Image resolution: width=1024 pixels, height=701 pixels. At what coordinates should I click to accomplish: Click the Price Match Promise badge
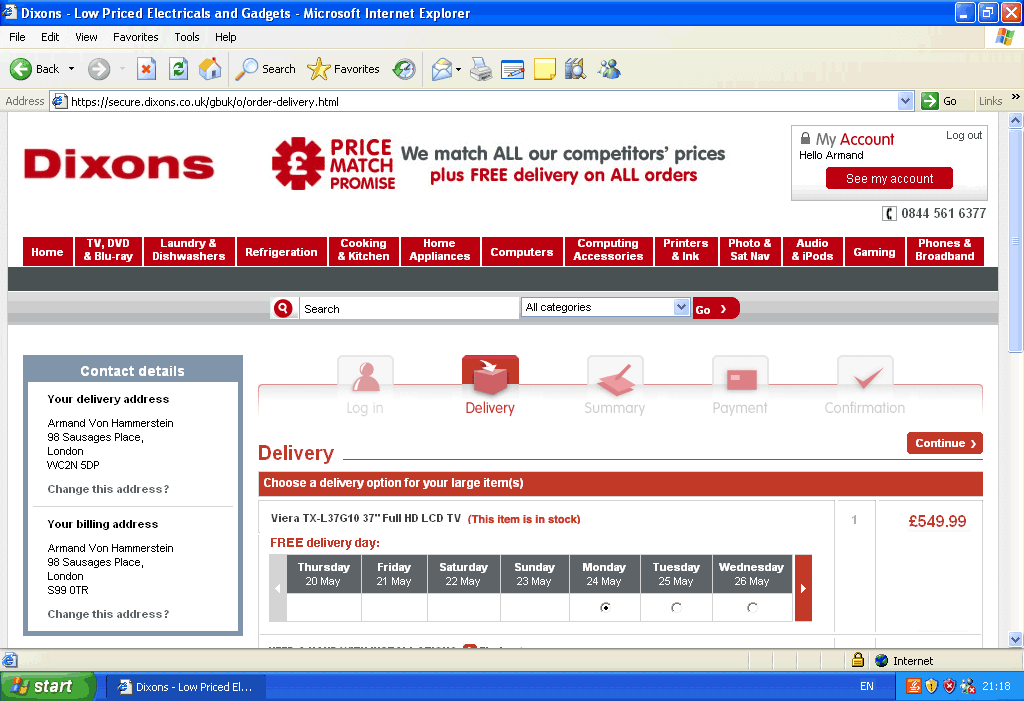333,164
